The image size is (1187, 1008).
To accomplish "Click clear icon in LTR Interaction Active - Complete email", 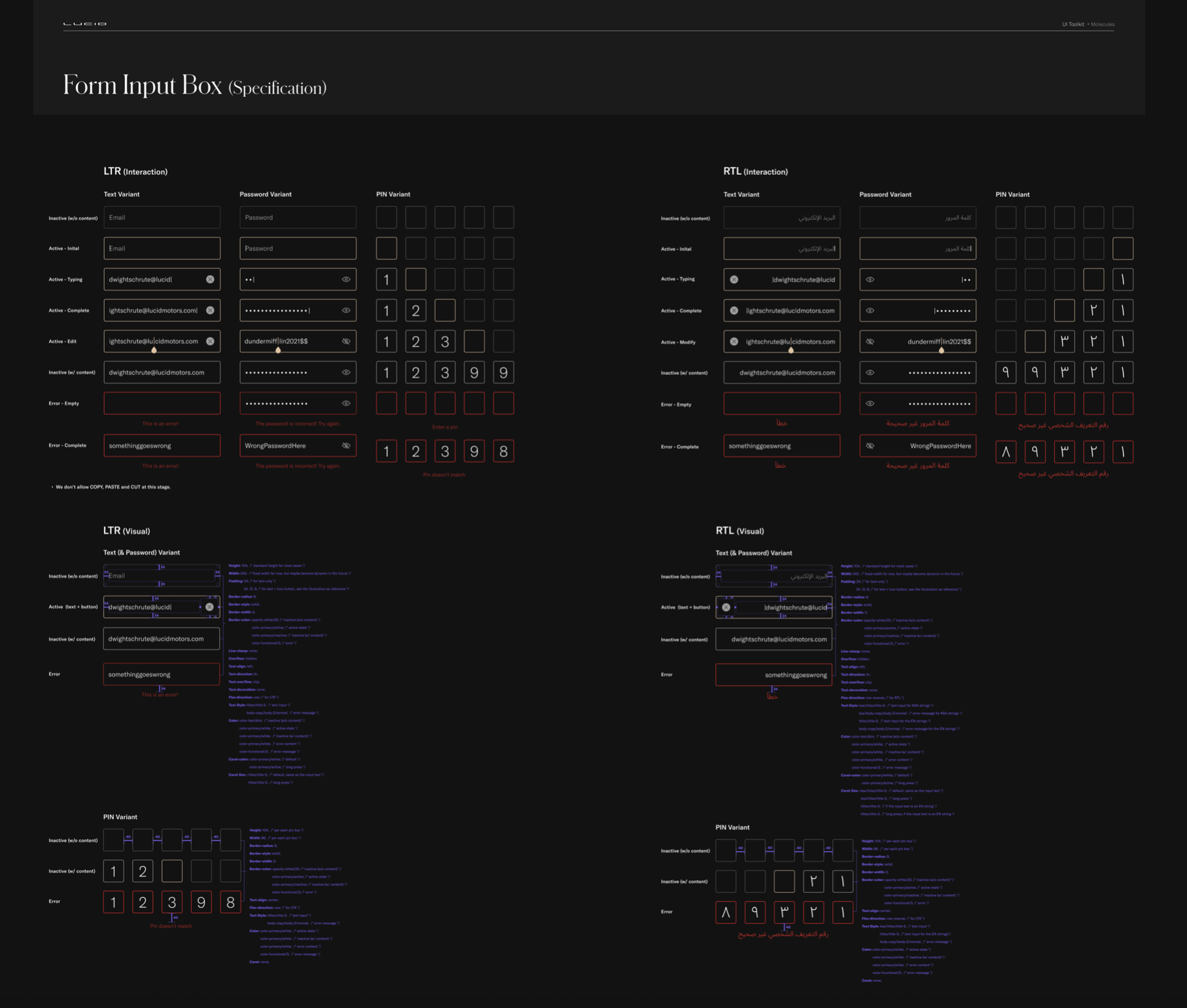I will (210, 310).
